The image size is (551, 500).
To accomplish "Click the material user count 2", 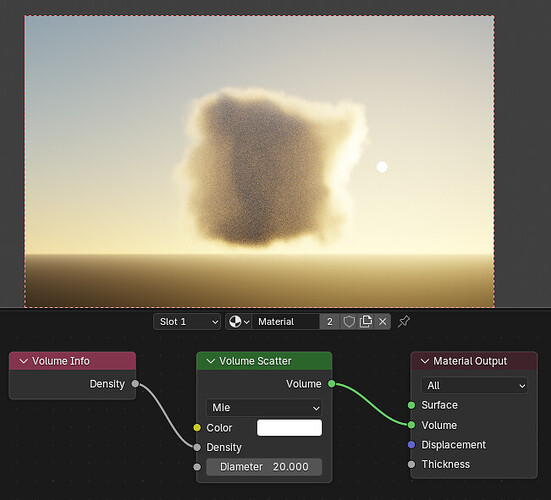I will coord(330,322).
